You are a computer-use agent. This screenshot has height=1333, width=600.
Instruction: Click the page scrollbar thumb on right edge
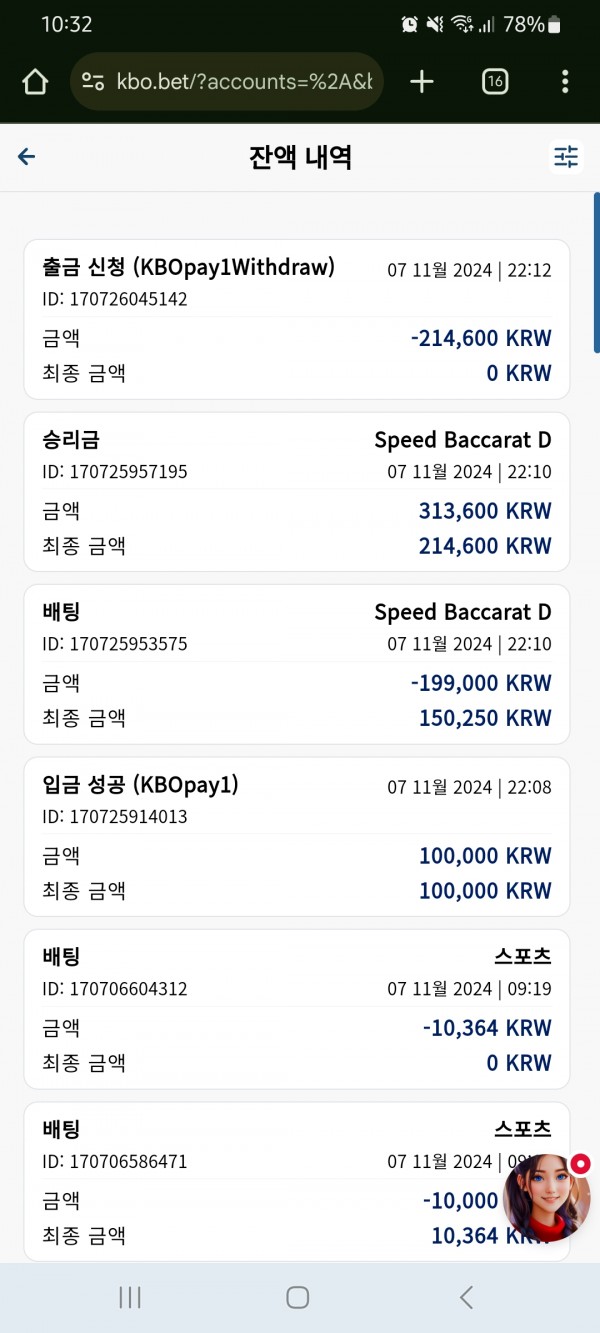point(596,272)
